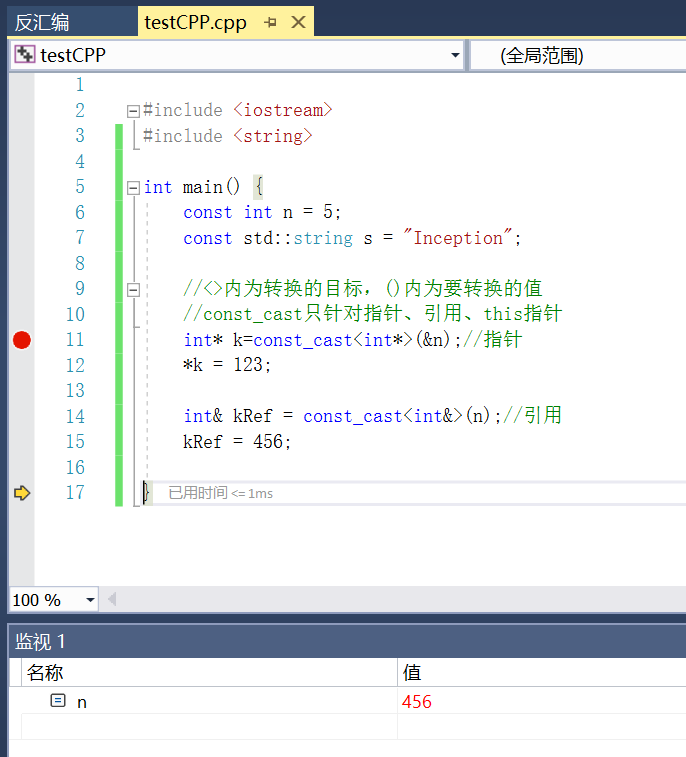The height and width of the screenshot is (757, 686).
Task: Click the <iostream> include on line 2
Action: click(x=283, y=110)
